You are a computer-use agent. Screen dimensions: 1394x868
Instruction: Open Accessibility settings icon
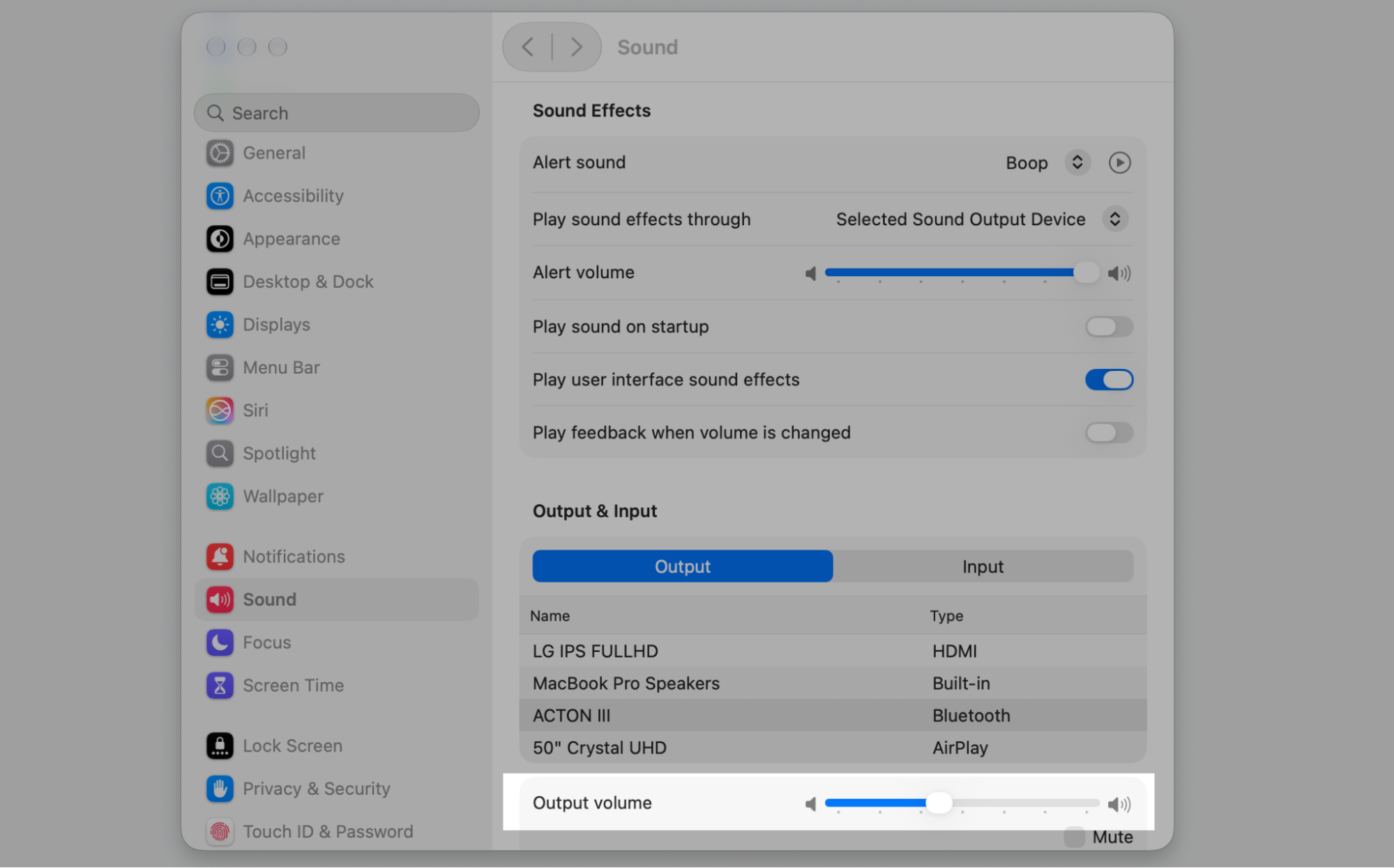pos(220,196)
